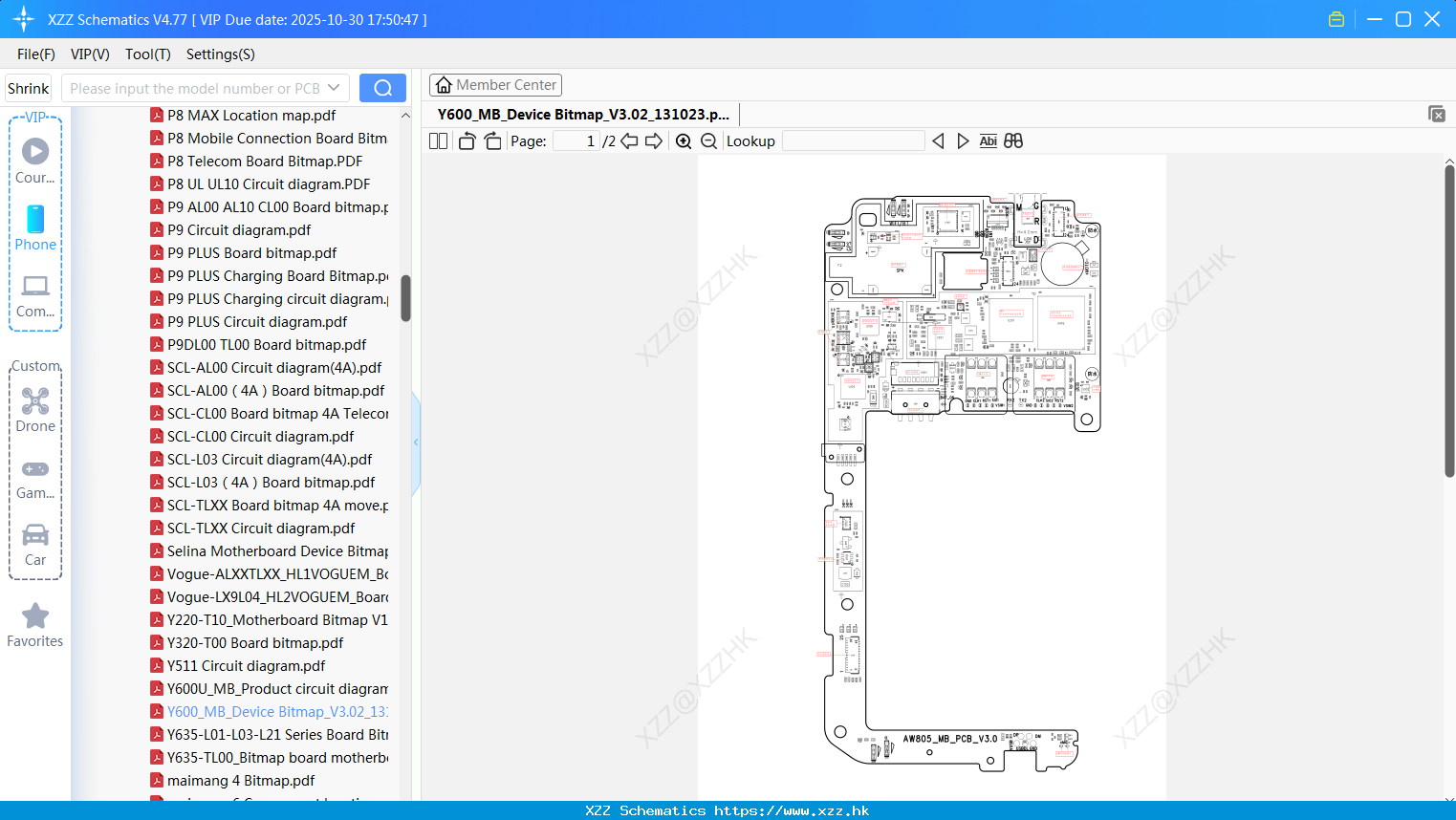Click the XZZ Schematics logo icon
The image size is (1456, 820).
24,19
